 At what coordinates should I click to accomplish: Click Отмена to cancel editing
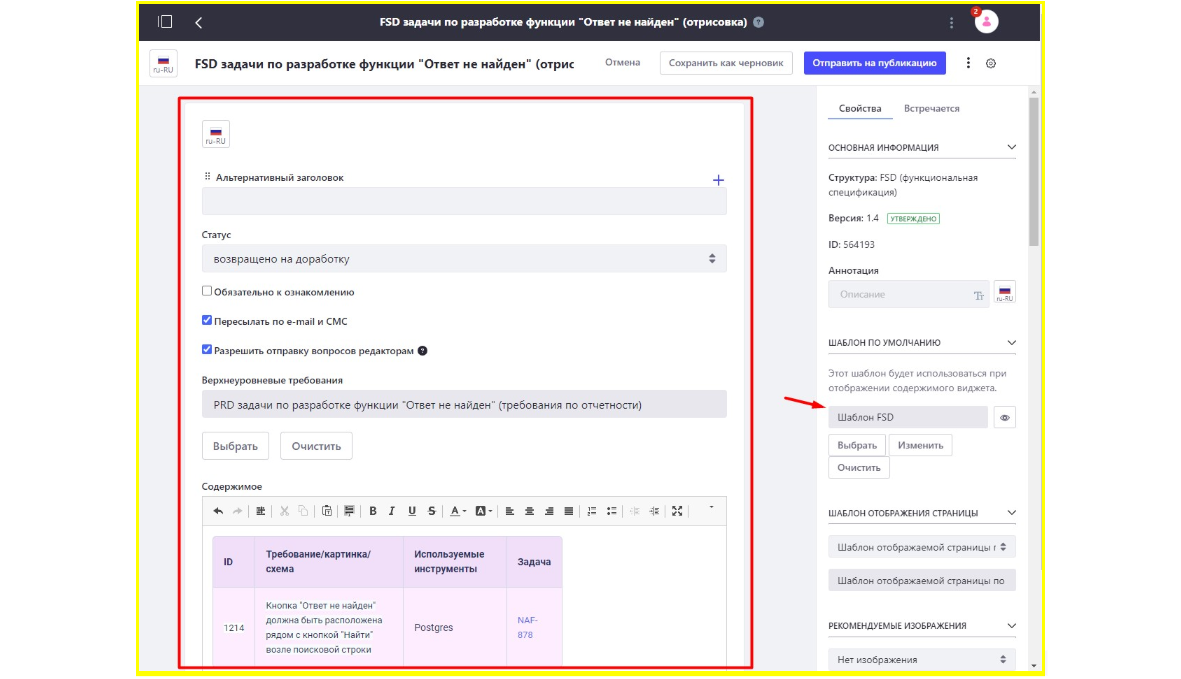click(623, 62)
